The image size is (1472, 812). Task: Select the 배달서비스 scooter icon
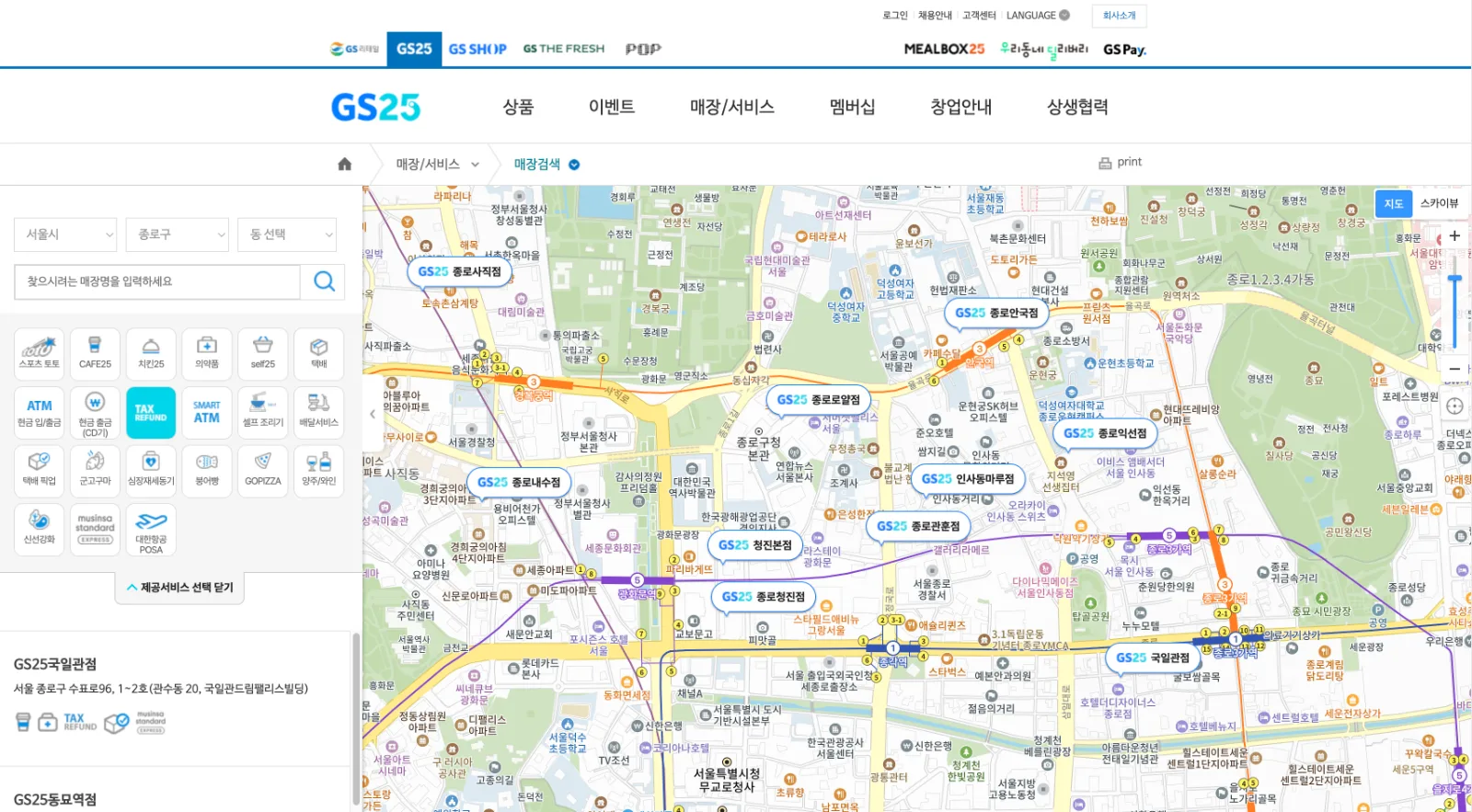319,413
